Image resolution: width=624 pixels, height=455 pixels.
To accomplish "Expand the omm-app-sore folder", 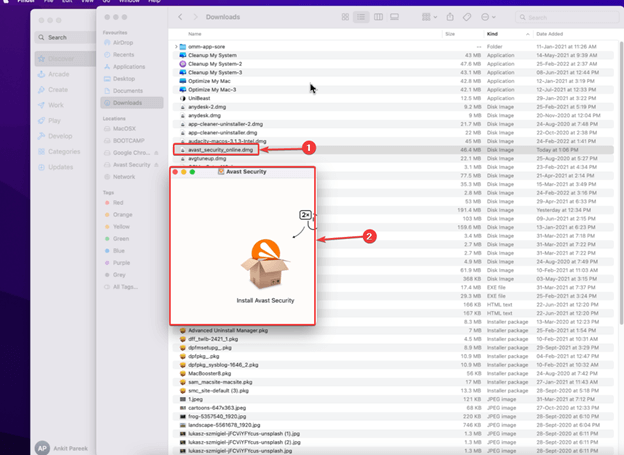I will pyautogui.click(x=176, y=47).
